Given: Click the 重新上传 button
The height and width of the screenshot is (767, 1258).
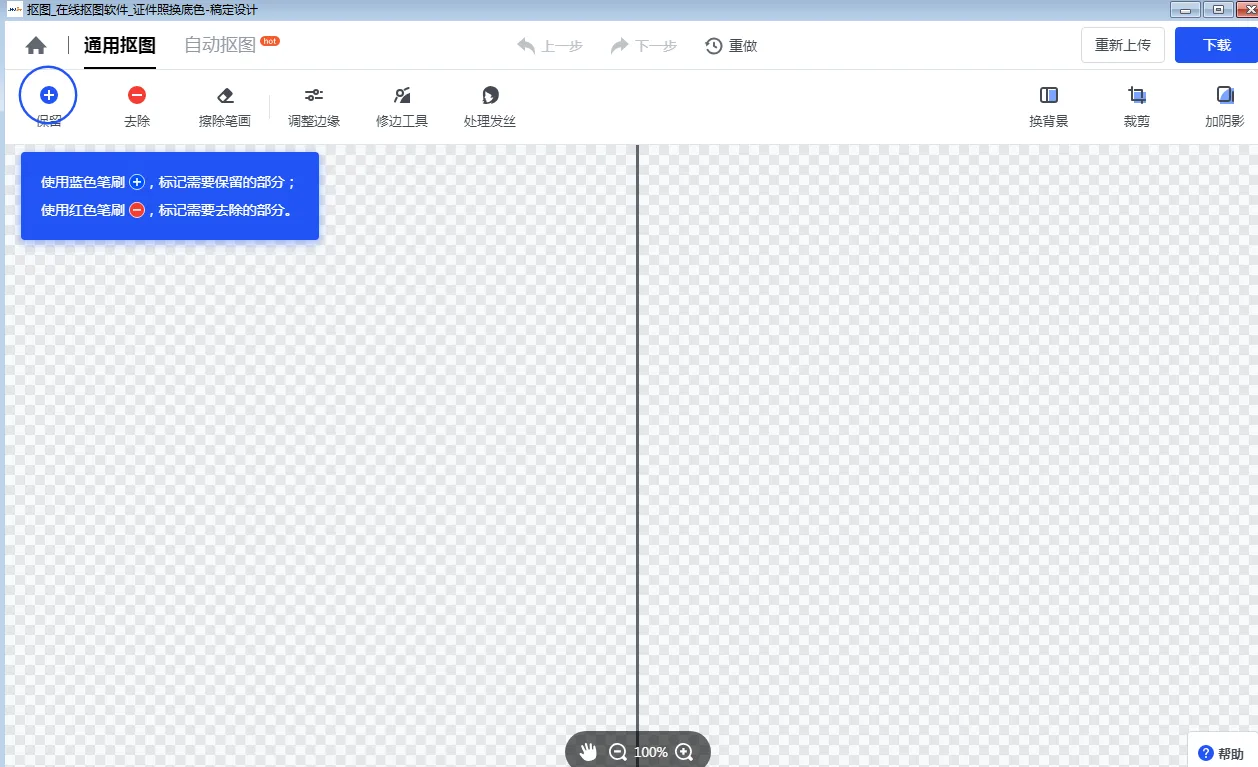Looking at the screenshot, I should pos(1123,45).
